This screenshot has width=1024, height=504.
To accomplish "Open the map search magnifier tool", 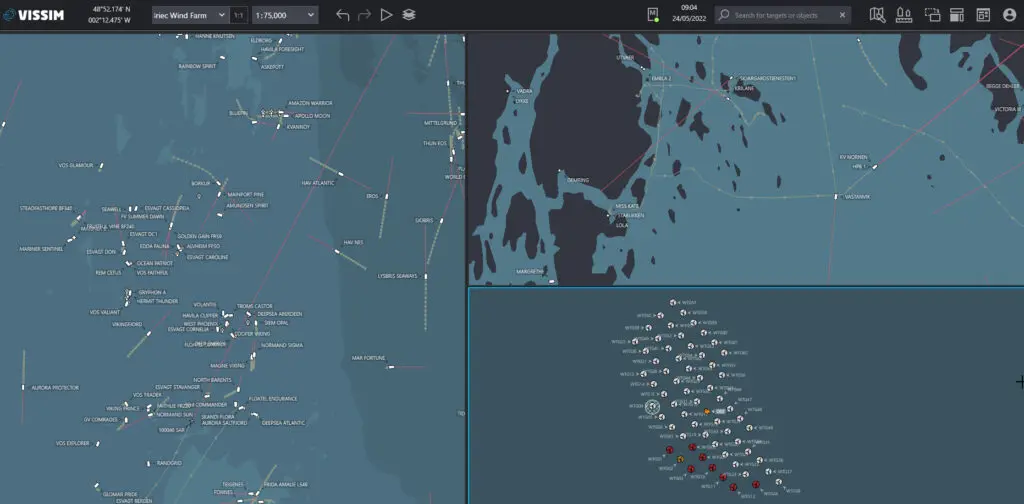I will (878, 15).
